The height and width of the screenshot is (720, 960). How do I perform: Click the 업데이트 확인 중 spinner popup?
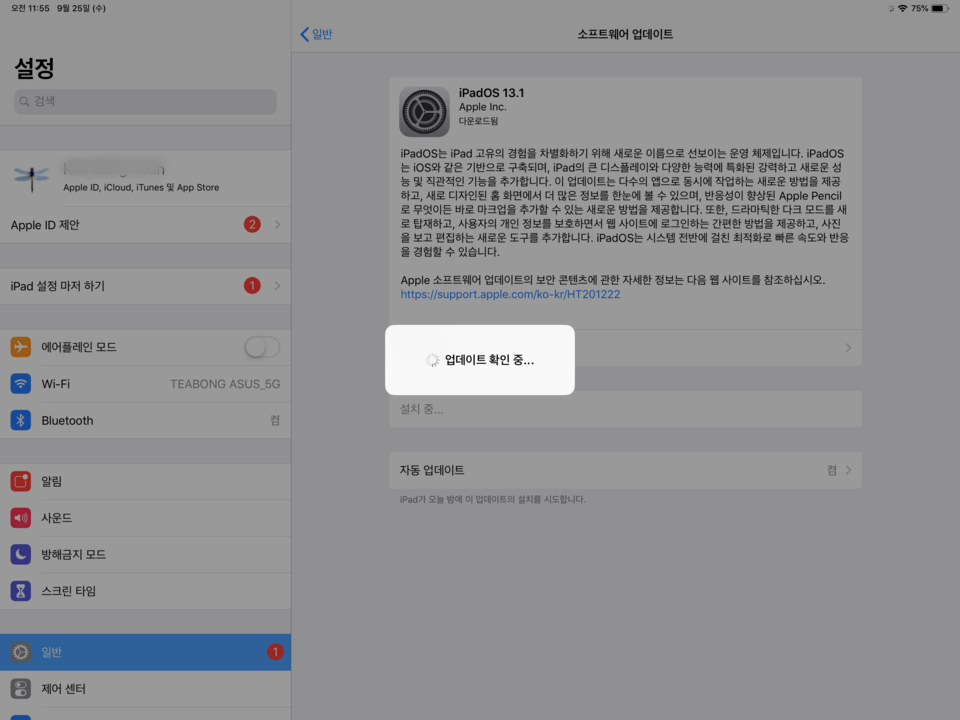pos(479,360)
